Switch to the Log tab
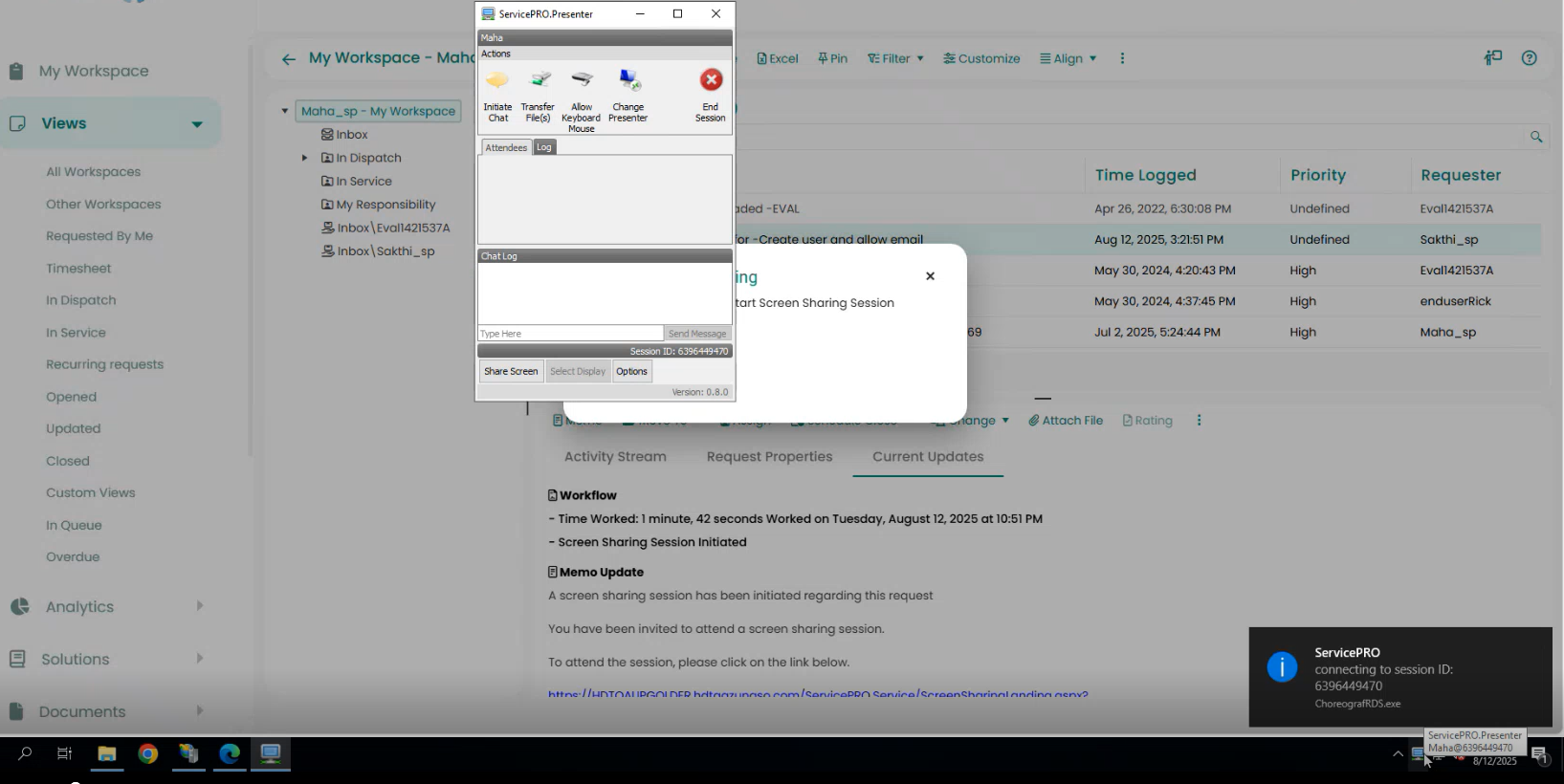Viewport: 1564px width, 784px height. (x=543, y=147)
